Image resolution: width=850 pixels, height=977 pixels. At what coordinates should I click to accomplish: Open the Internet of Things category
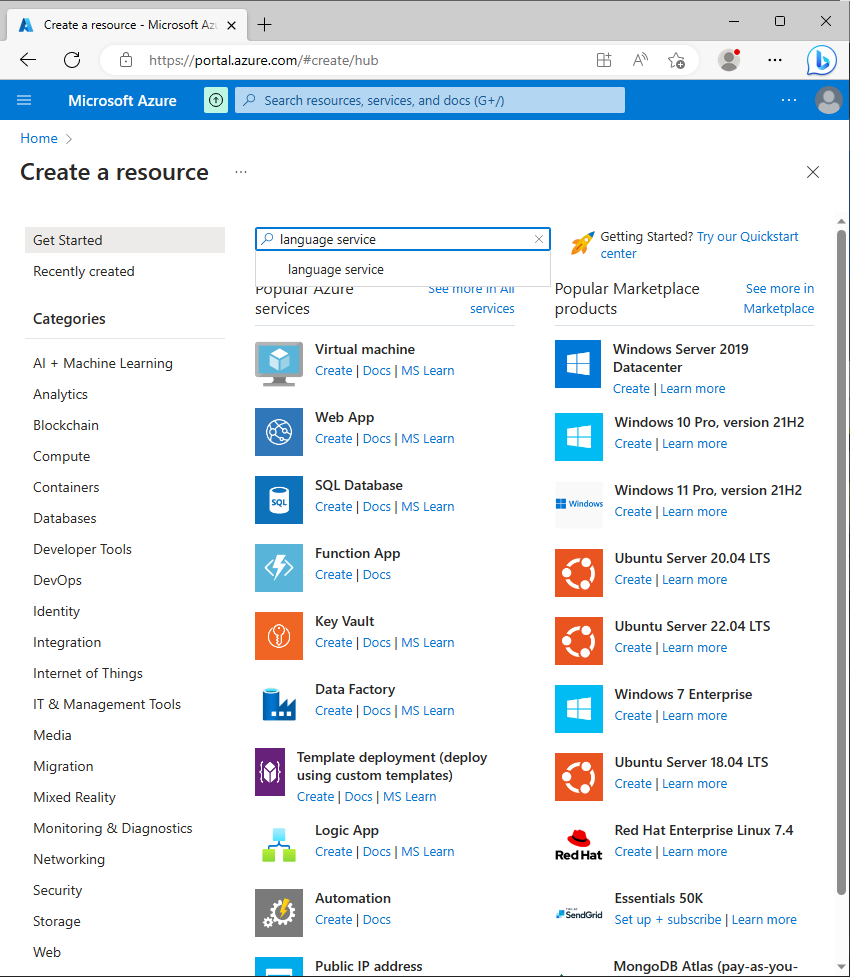pos(88,674)
